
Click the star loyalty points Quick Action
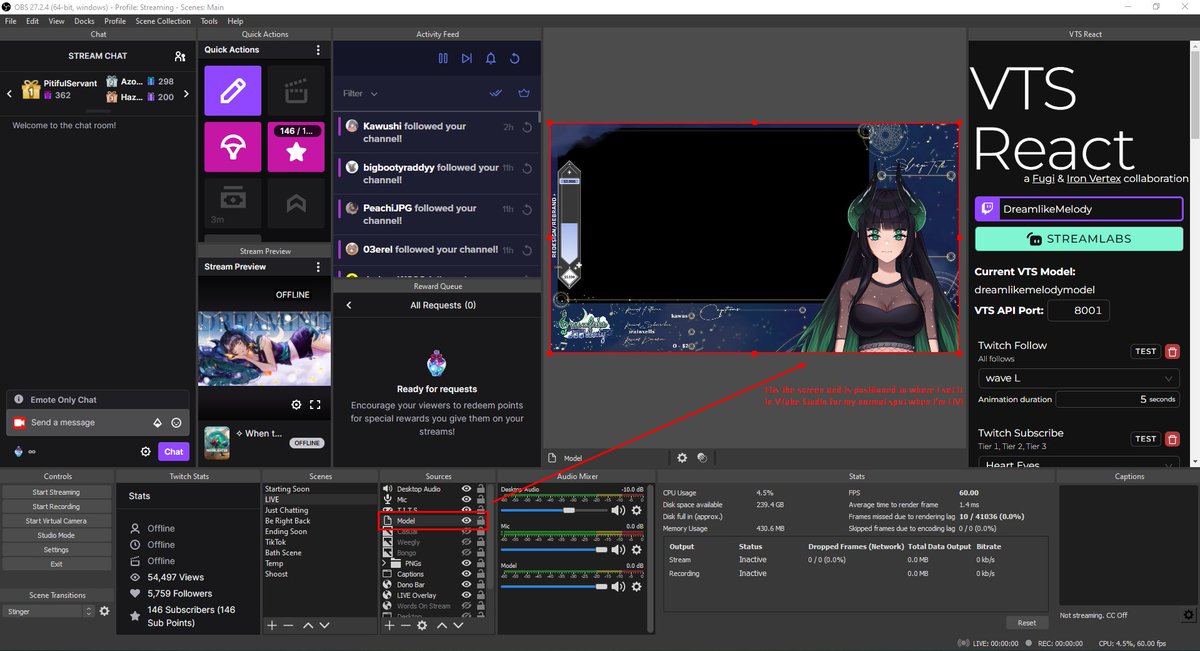pos(296,150)
